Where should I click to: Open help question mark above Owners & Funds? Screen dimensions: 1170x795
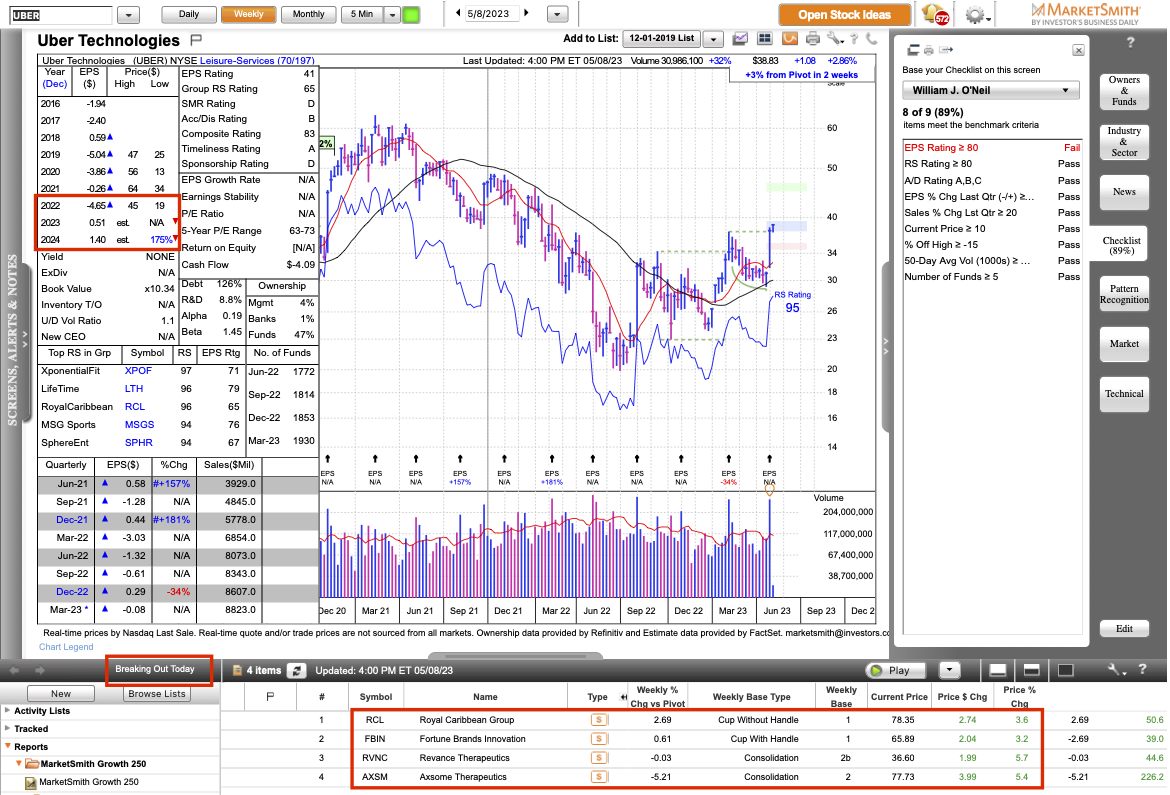tap(1130, 43)
